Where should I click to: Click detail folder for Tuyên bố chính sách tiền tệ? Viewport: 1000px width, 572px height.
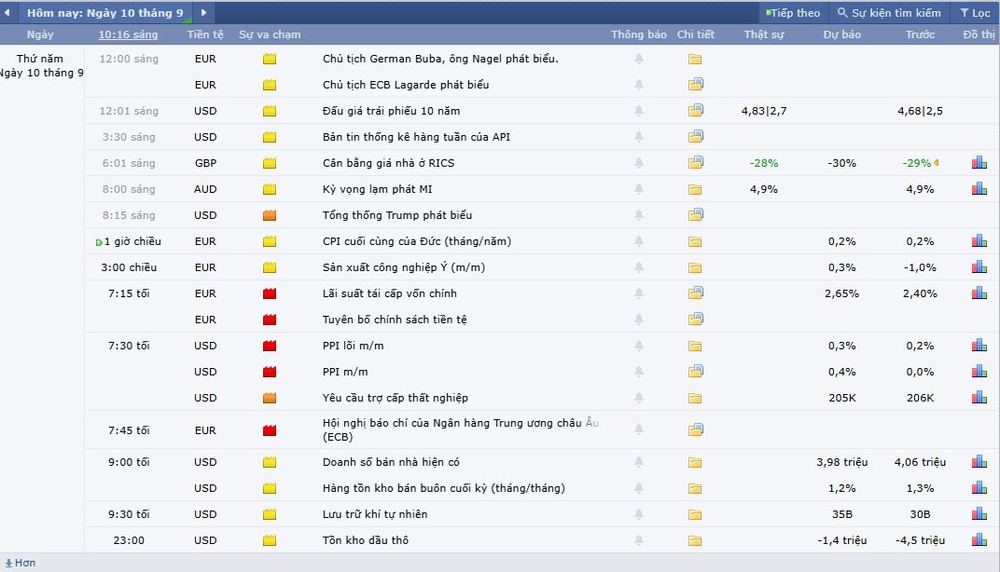[695, 319]
